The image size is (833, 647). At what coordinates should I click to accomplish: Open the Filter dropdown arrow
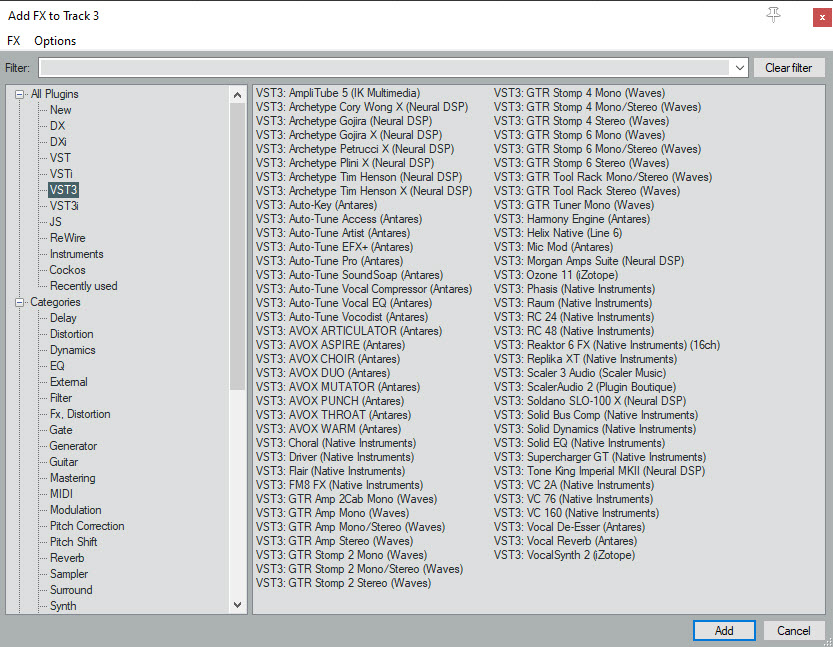(739, 68)
